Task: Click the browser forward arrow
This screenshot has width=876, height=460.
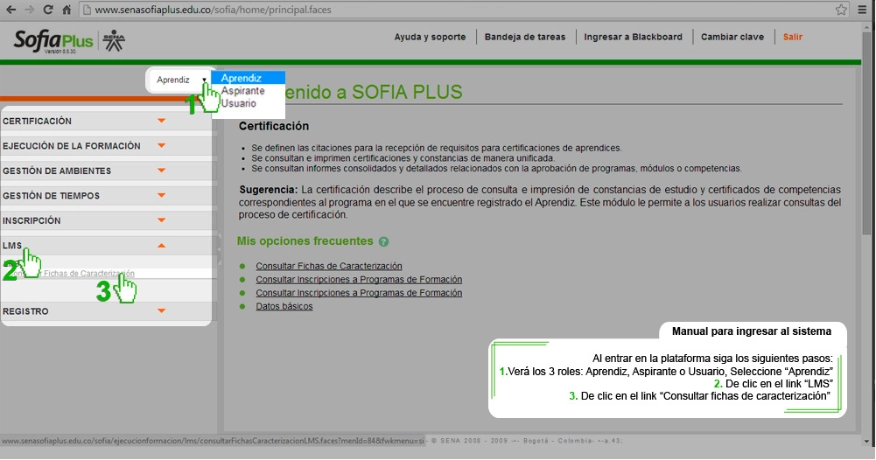Action: click(30, 10)
